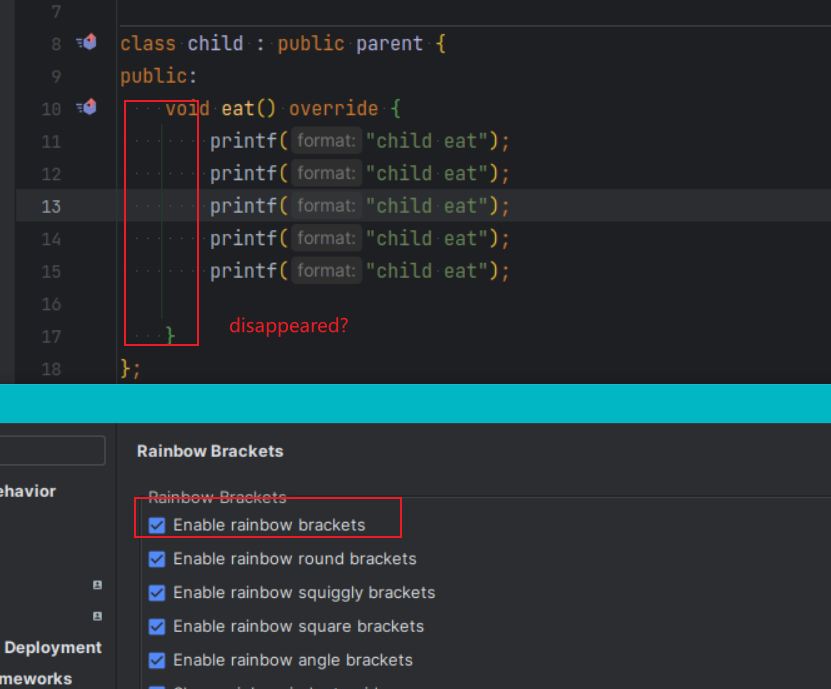Toggle "Enable rainbow squiggly brackets"
The height and width of the screenshot is (689, 831).
(x=157, y=593)
